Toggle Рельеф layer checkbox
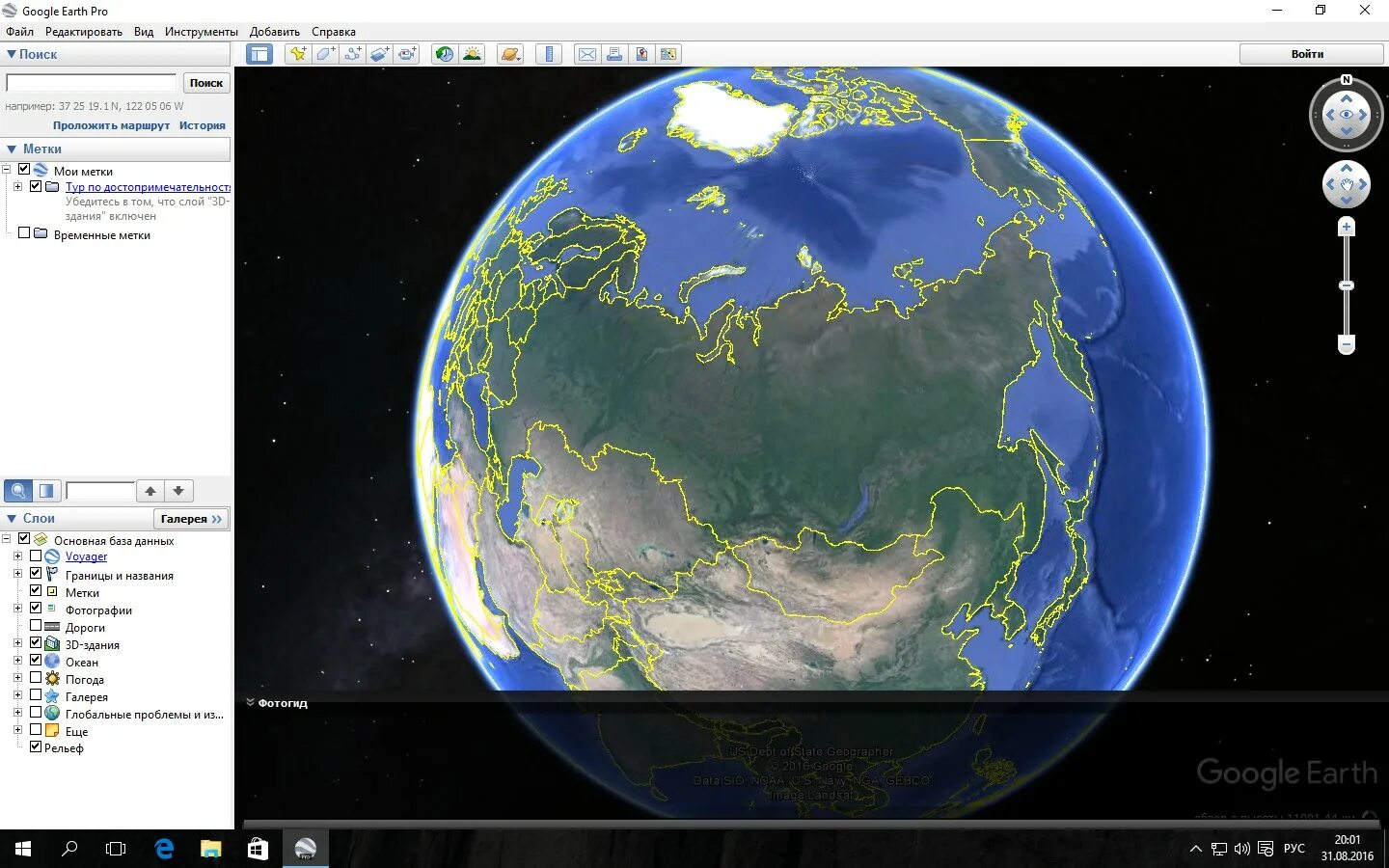 [x=36, y=746]
